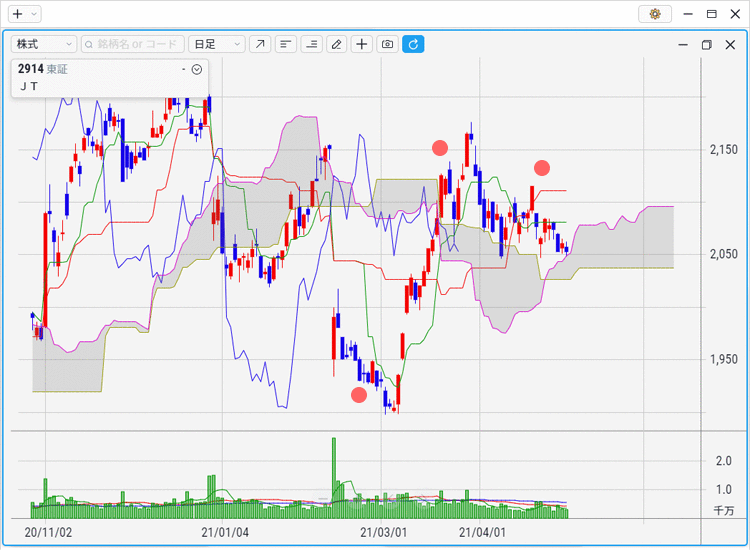Maximize the inner chart panel
The width and height of the screenshot is (750, 550).
(706, 45)
